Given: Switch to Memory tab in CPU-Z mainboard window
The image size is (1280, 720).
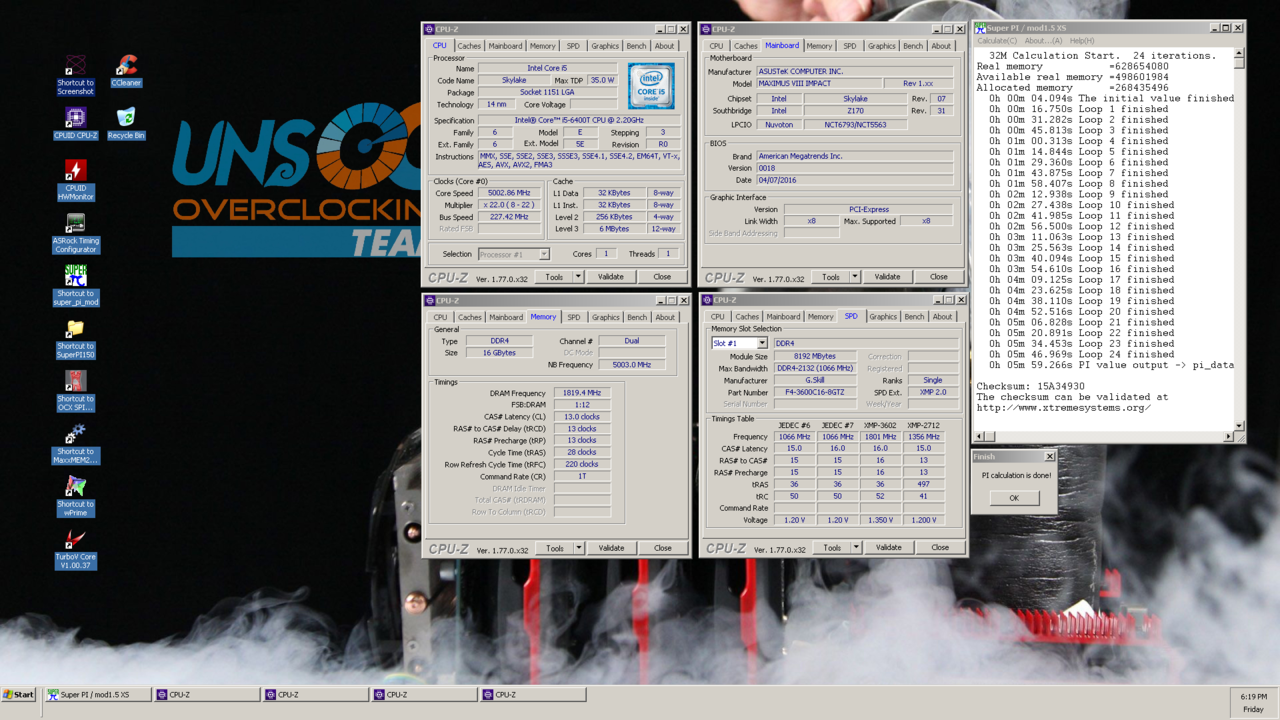Looking at the screenshot, I should point(819,46).
